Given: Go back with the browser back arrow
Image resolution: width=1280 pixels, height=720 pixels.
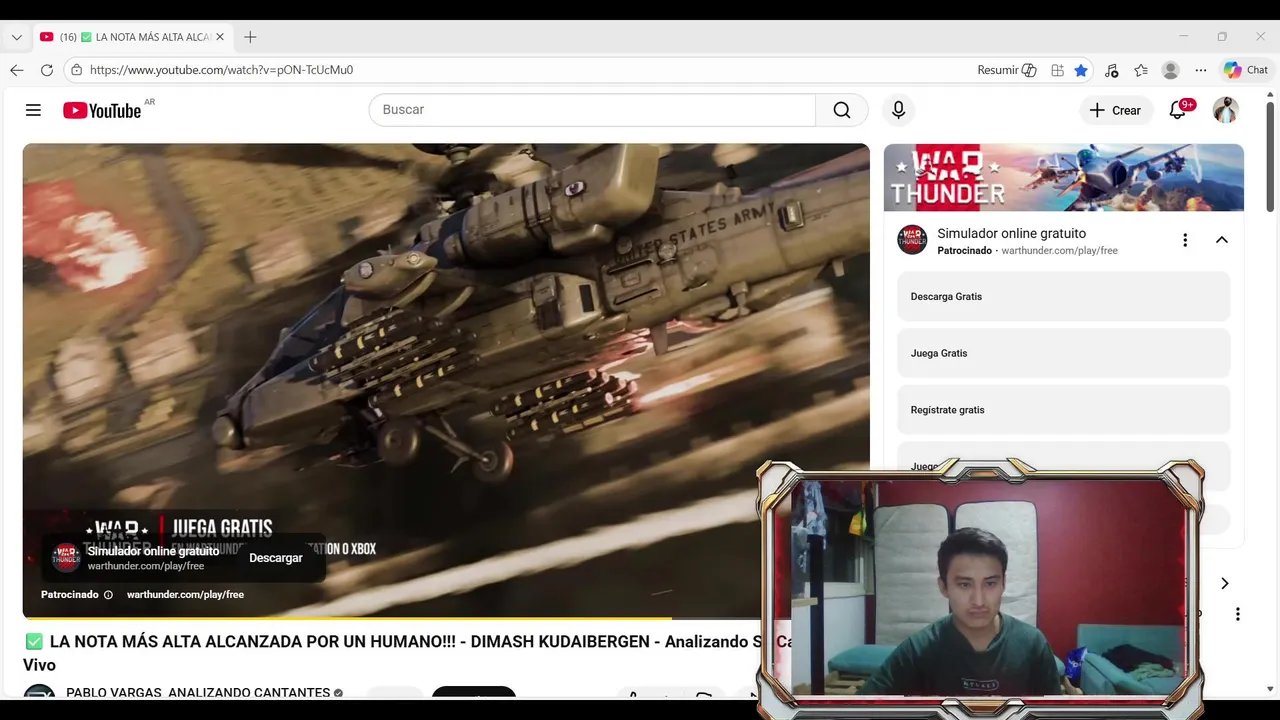Looking at the screenshot, I should [x=17, y=70].
